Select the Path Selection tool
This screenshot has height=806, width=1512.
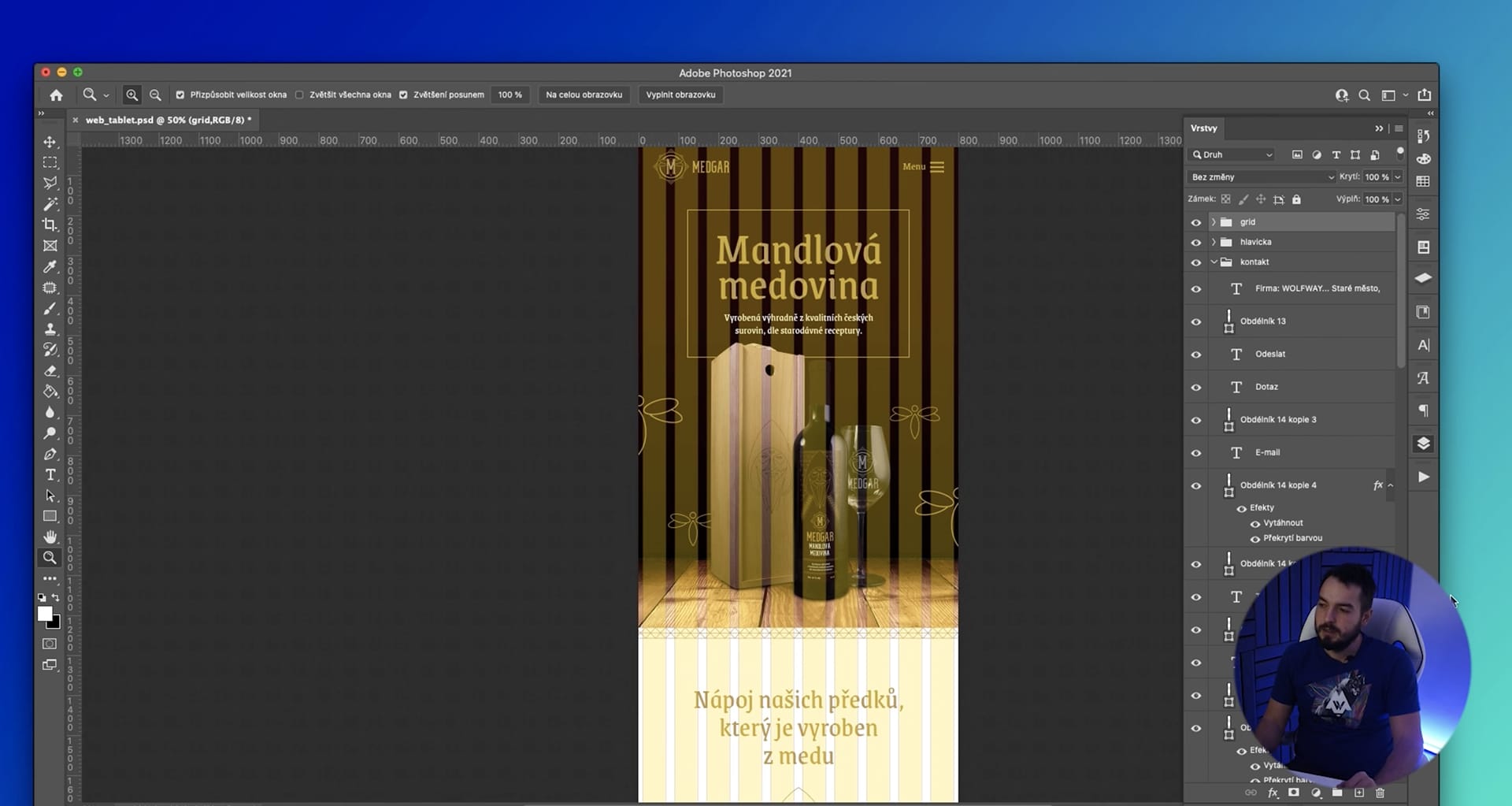point(50,496)
